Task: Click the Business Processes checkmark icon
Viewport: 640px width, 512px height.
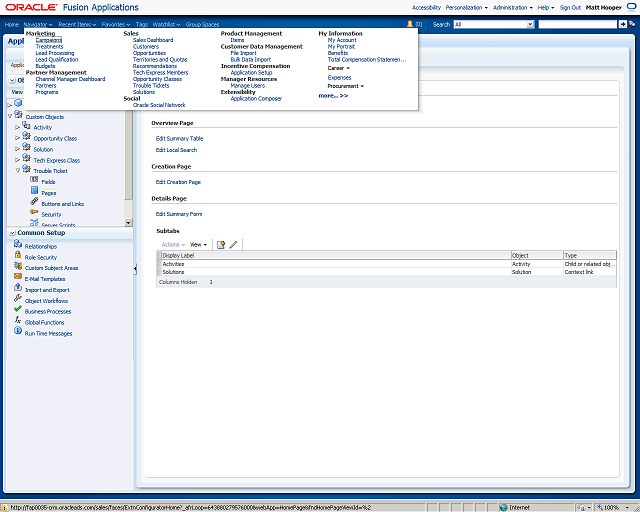Action: [18, 309]
